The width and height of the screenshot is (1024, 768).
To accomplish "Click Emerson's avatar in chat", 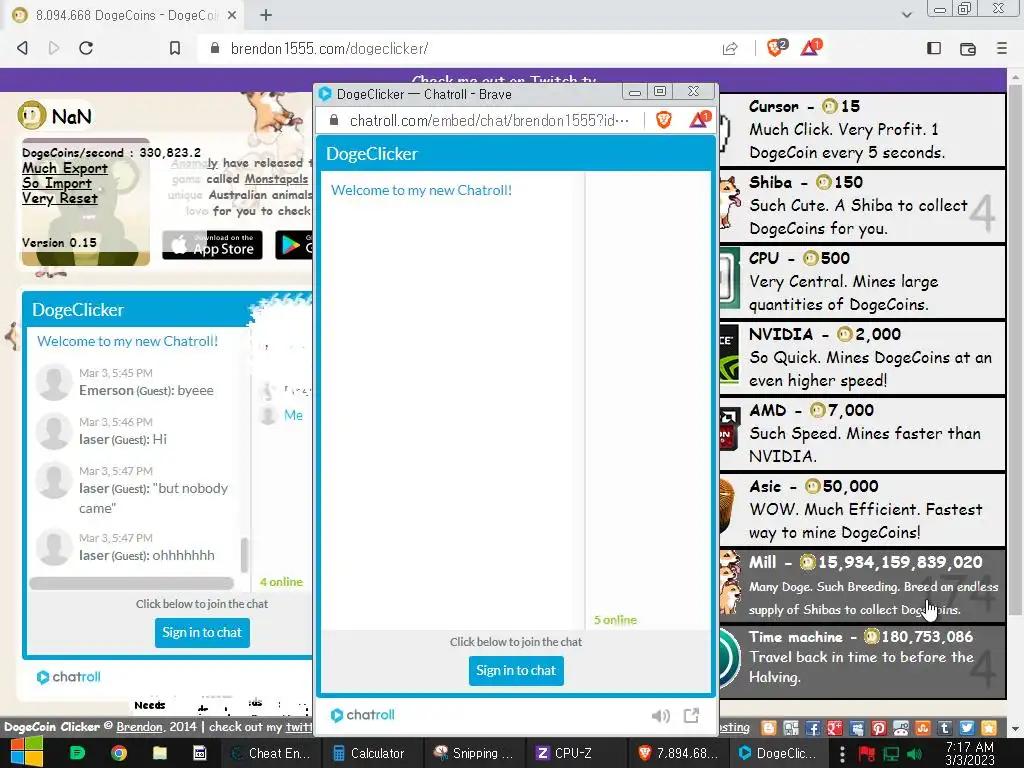I will coord(54,382).
